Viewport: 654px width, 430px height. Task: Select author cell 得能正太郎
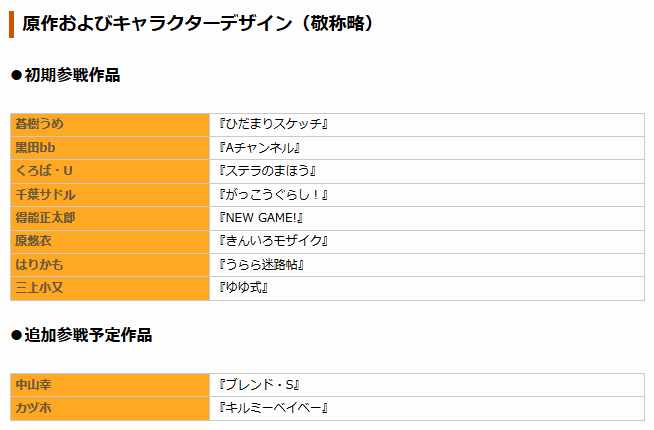tap(110, 218)
